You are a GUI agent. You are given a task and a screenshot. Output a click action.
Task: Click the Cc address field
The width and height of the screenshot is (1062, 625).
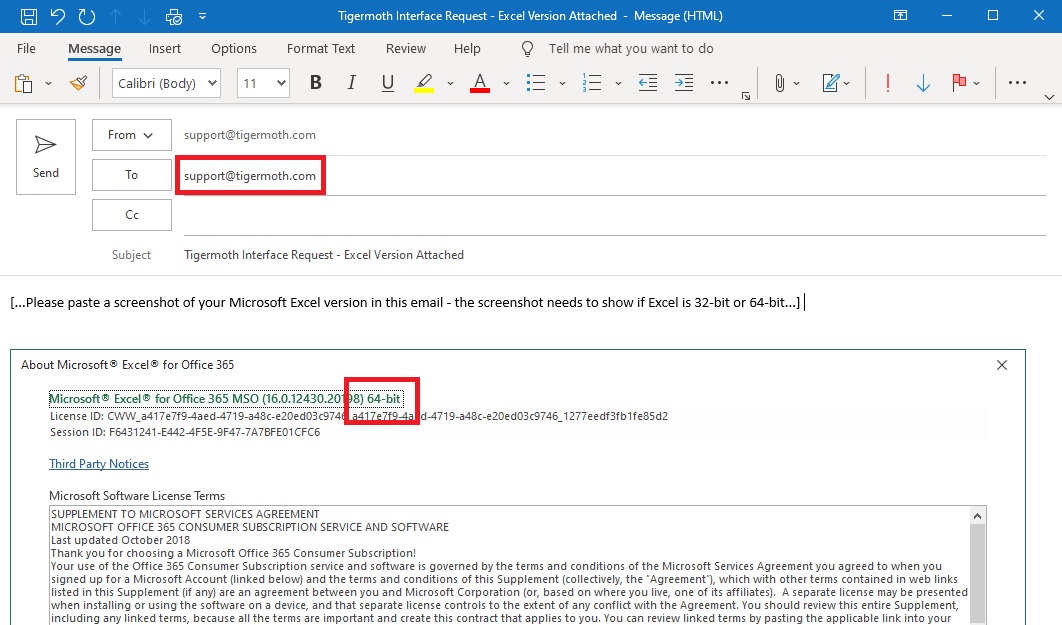click(614, 216)
